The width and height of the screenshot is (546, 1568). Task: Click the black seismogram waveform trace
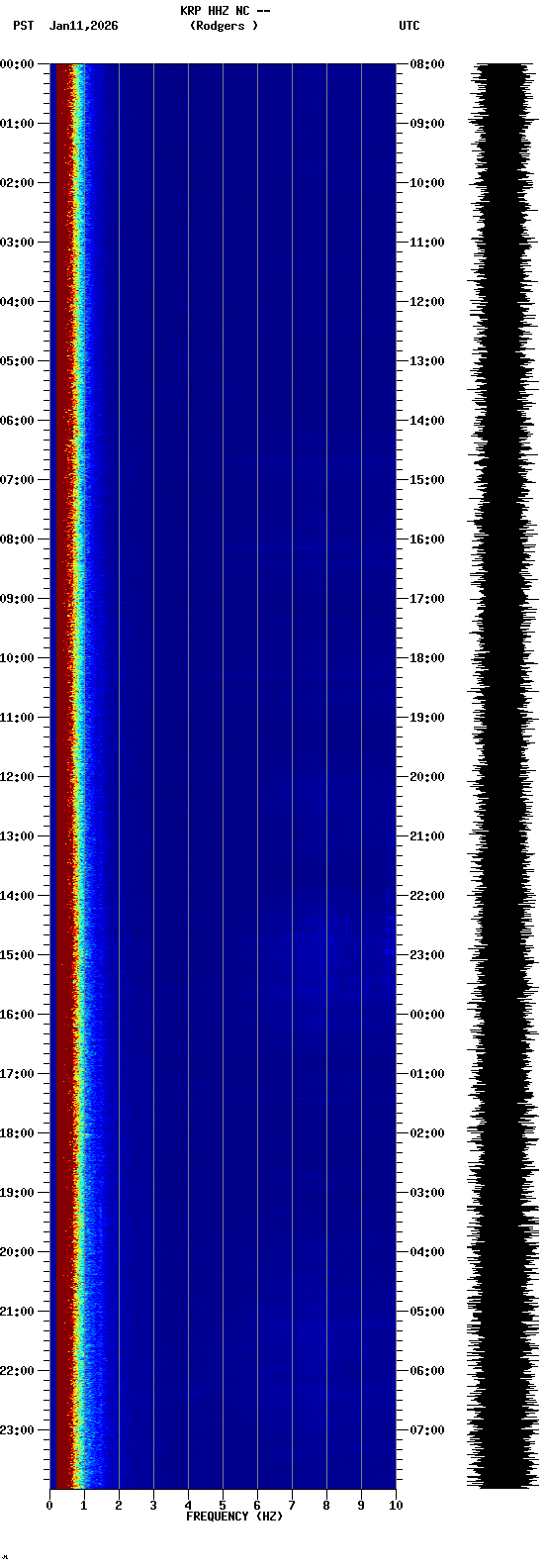point(504,776)
